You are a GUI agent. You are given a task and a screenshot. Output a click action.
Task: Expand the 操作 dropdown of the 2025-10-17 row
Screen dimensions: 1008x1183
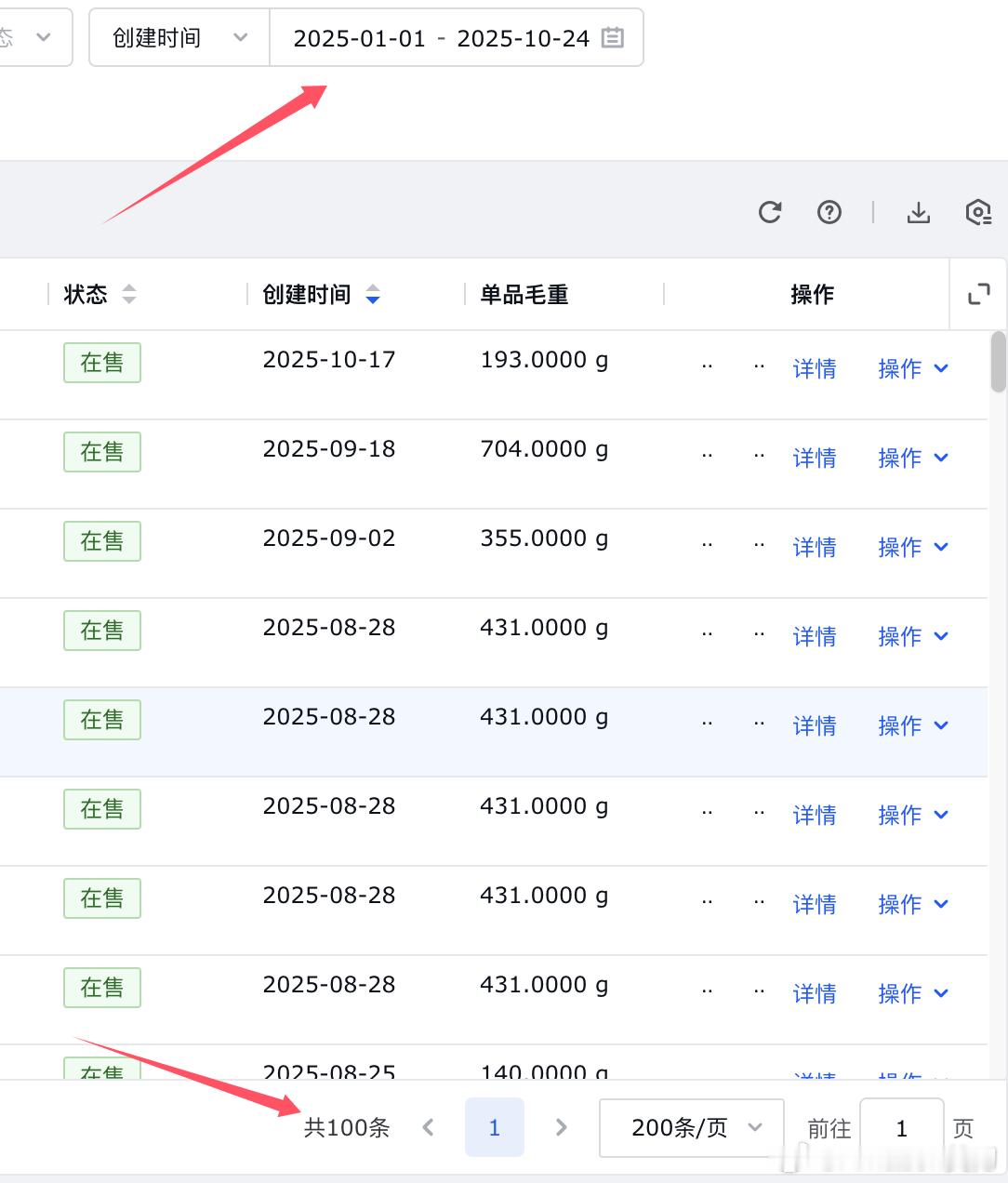point(912,368)
